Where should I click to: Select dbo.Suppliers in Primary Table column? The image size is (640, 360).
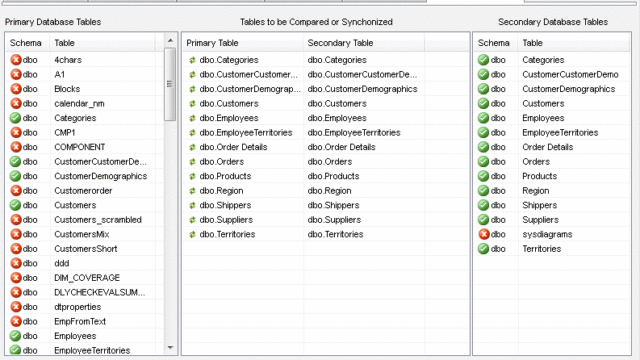click(226, 220)
